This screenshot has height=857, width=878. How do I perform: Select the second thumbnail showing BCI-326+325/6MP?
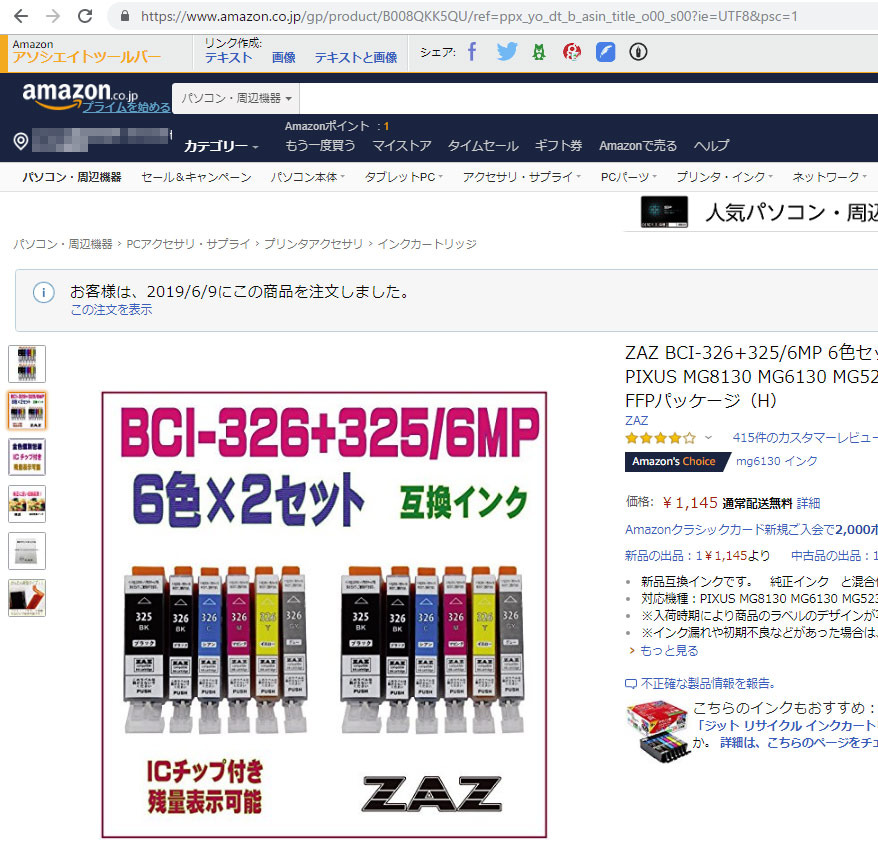(x=27, y=411)
